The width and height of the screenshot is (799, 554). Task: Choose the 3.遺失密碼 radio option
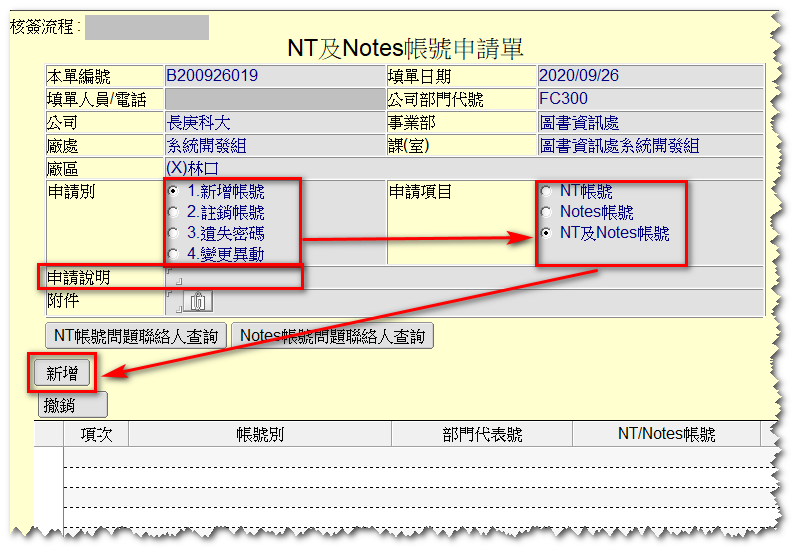[174, 233]
